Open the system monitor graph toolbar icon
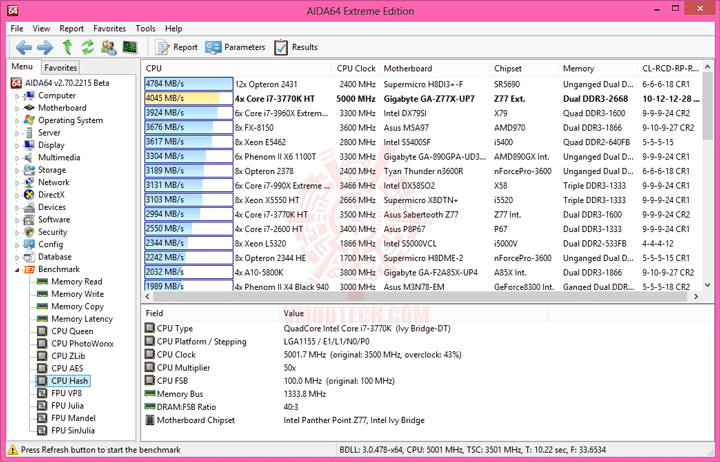 click(130, 47)
